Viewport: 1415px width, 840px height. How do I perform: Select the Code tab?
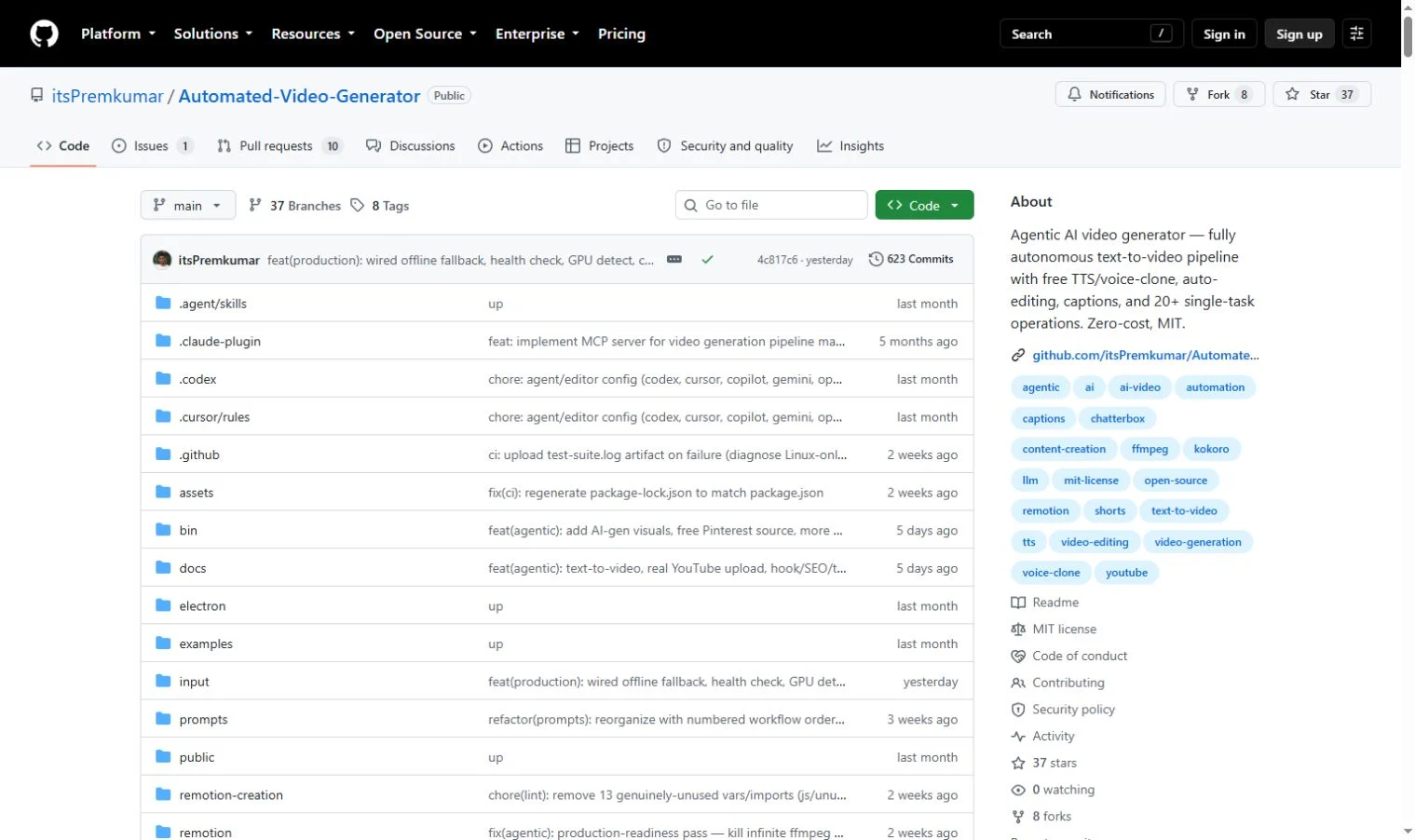[x=63, y=145]
